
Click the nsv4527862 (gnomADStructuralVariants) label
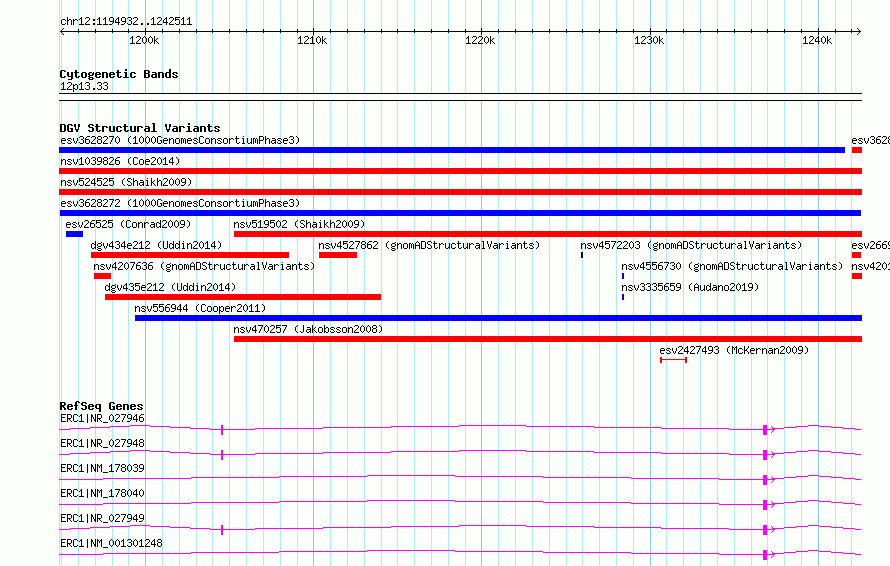[429, 245]
